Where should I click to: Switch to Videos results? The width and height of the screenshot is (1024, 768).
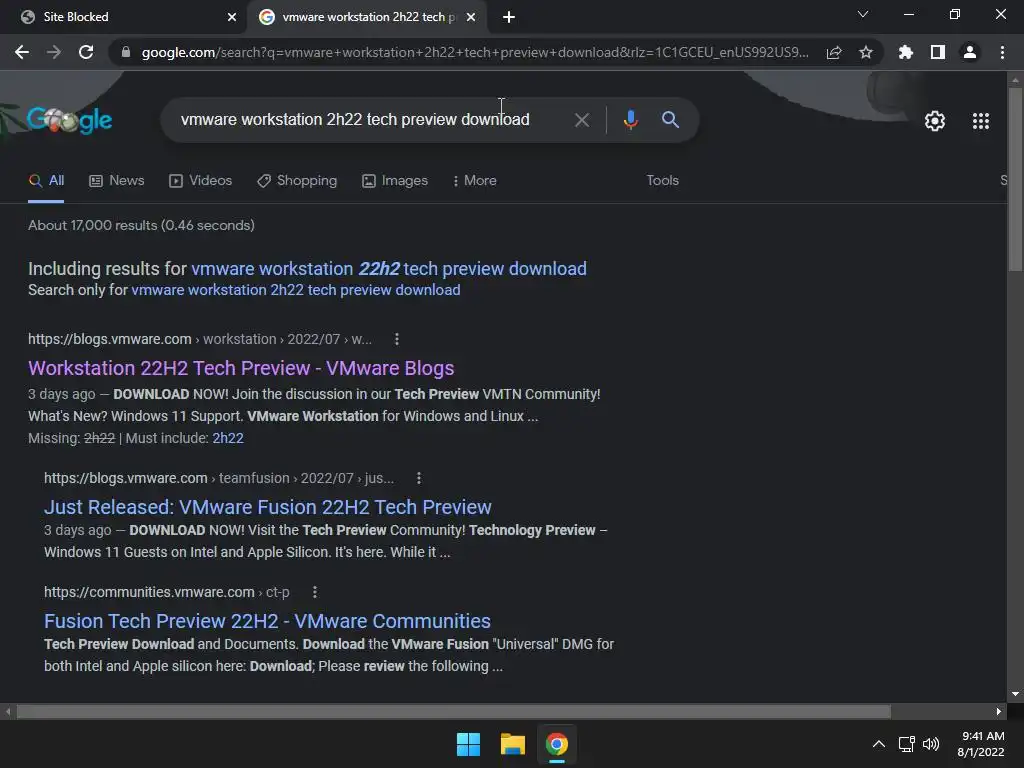(x=200, y=180)
